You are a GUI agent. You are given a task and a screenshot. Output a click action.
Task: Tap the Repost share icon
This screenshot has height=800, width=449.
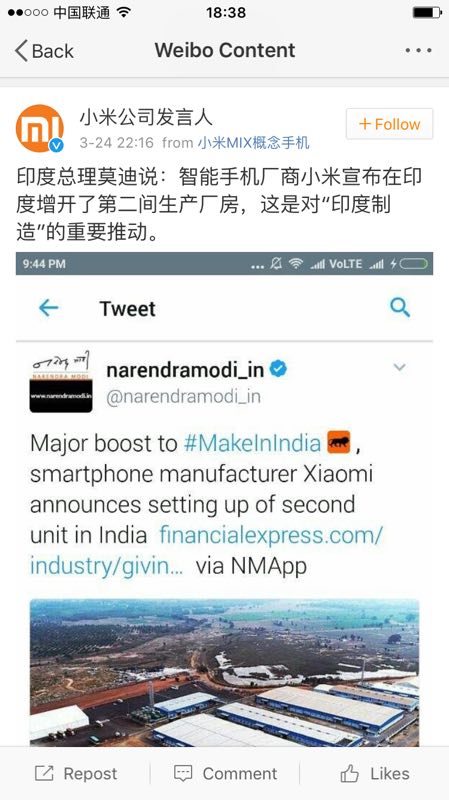pos(44,773)
